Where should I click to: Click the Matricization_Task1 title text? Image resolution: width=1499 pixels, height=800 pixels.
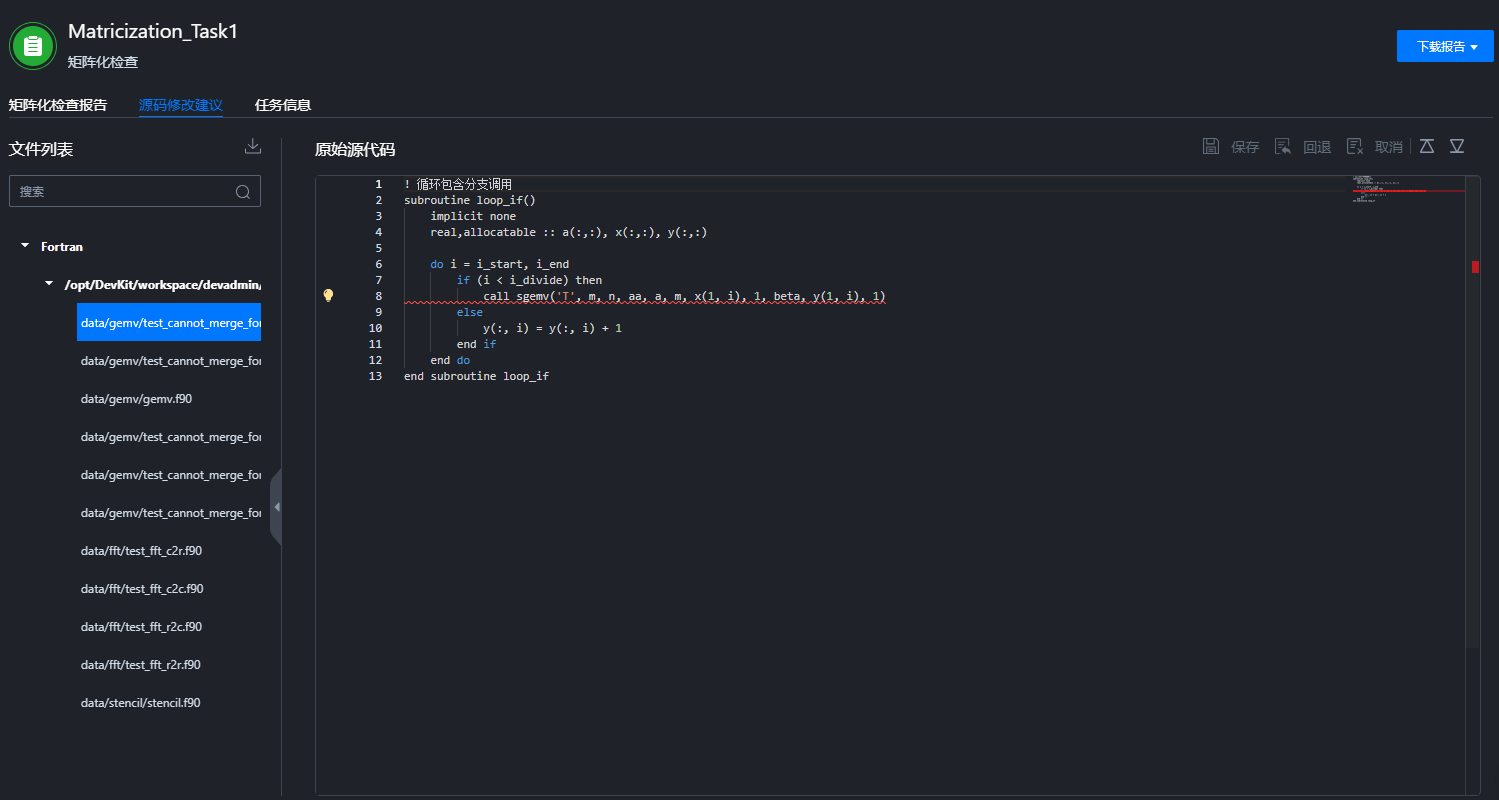pyautogui.click(x=153, y=31)
